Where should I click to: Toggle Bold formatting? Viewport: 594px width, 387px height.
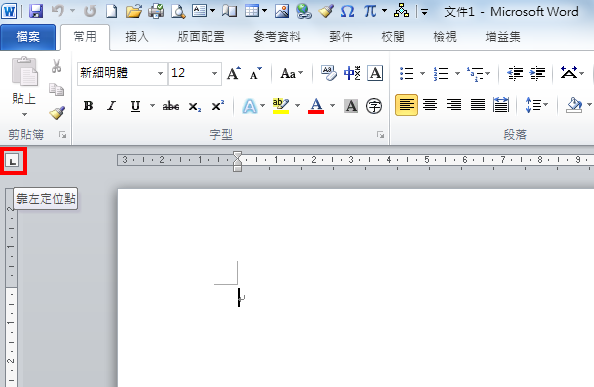click(88, 106)
